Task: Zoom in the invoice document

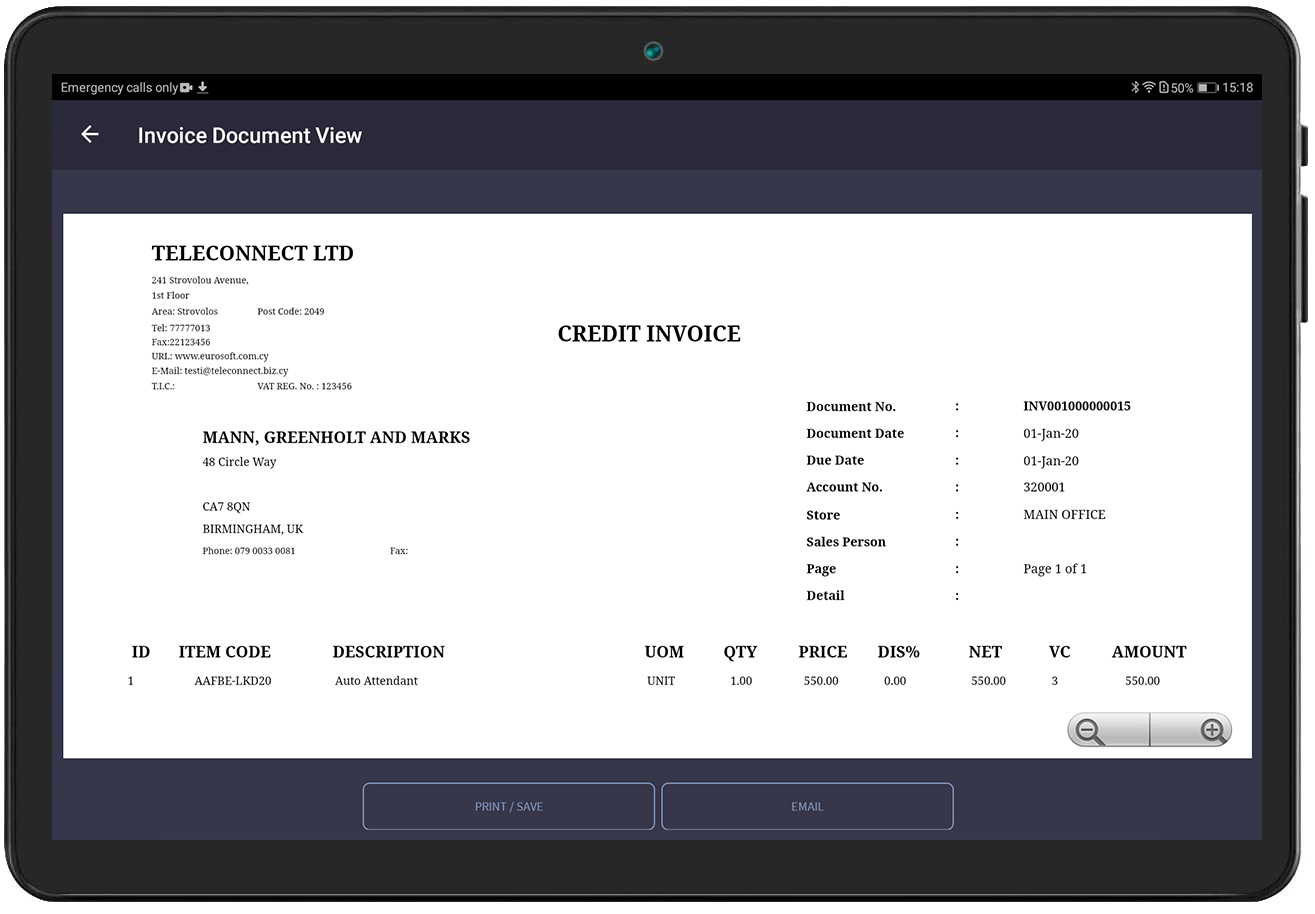Action: click(x=1212, y=731)
